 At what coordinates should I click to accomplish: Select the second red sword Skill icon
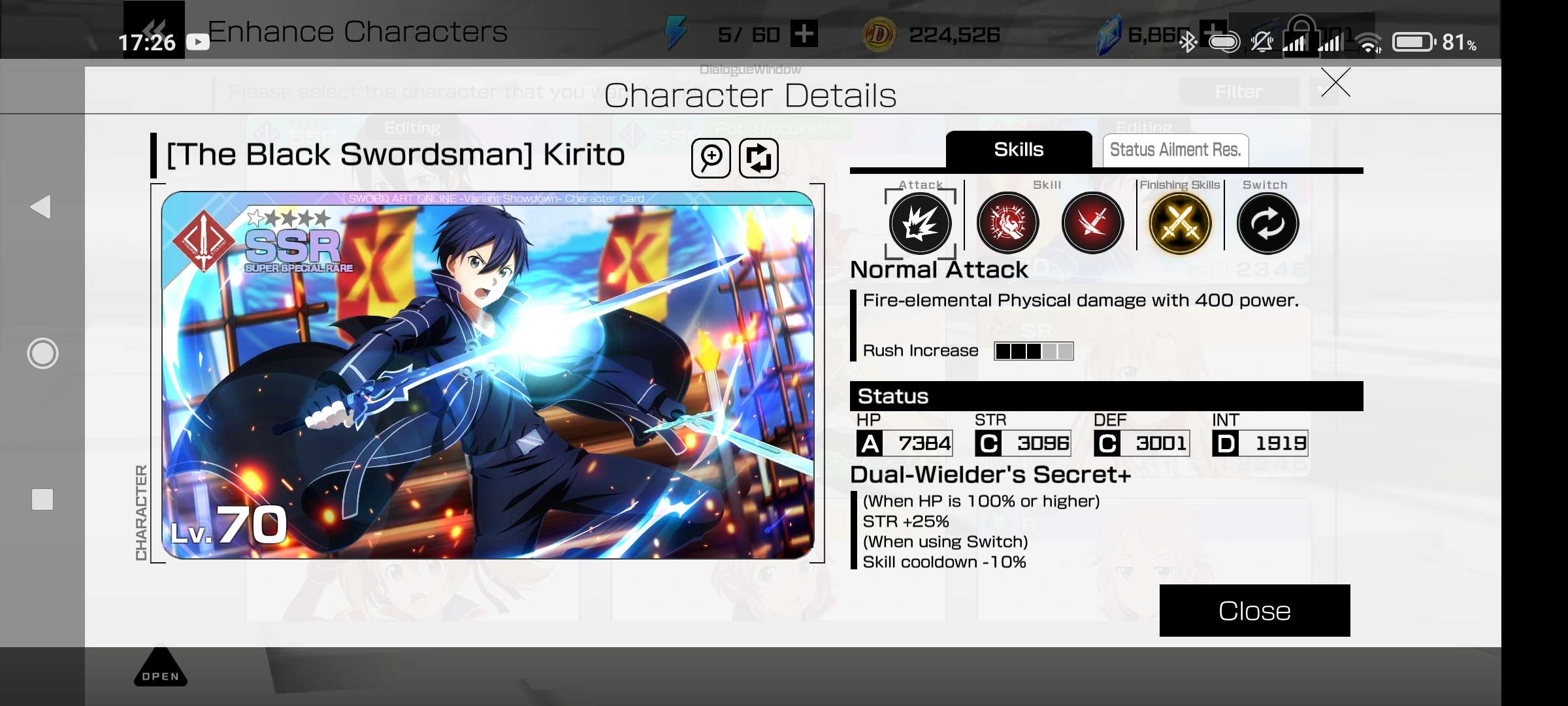[x=1092, y=224]
